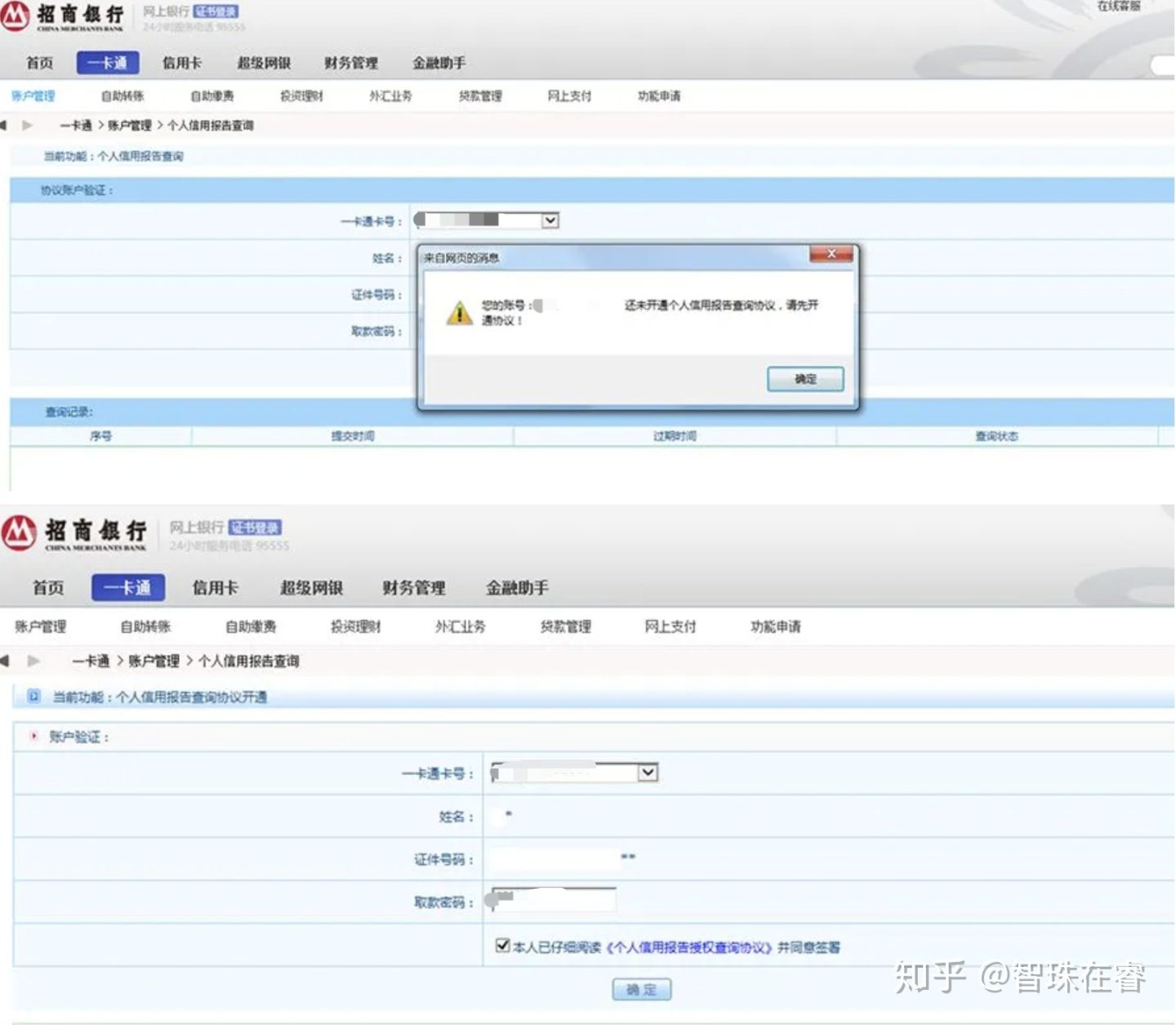This screenshot has height=1025, width=1176.
Task: Click 确定 in the popup dialog
Action: pos(805,378)
